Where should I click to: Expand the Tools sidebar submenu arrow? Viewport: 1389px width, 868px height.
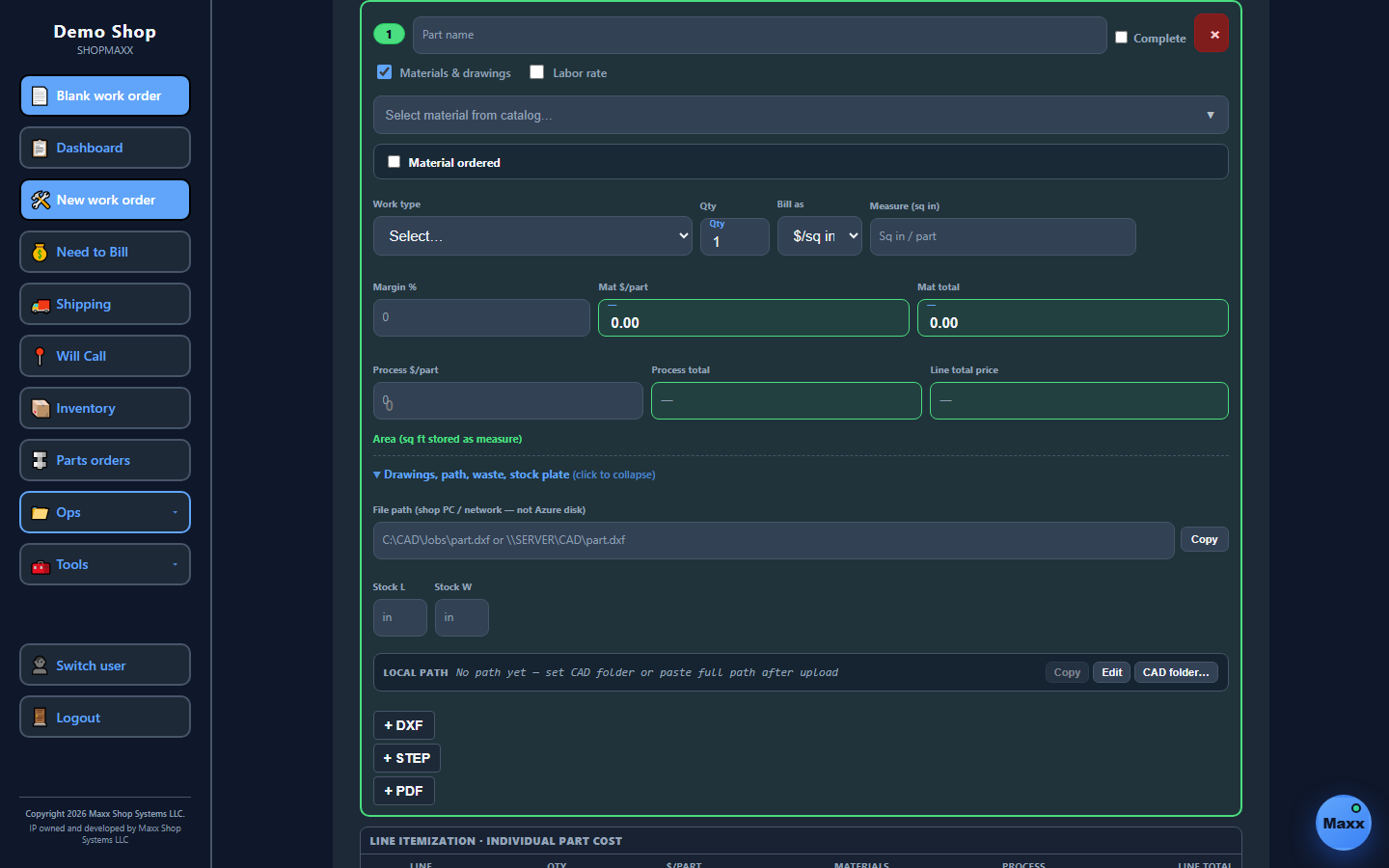click(x=175, y=564)
